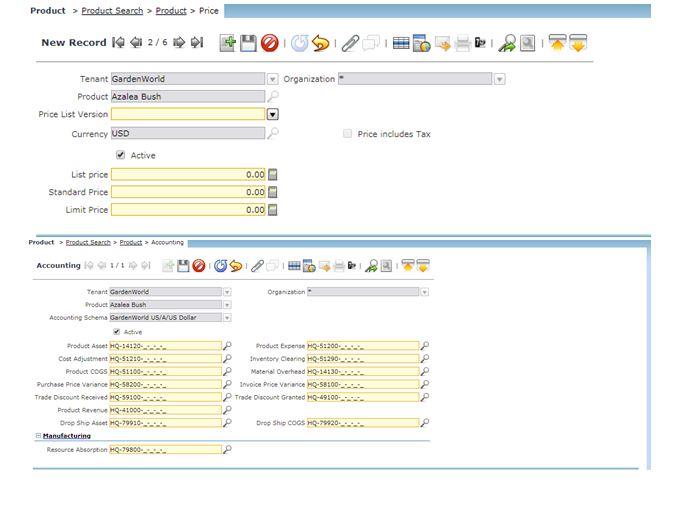Open lookup for Product Revenue account
This screenshot has height=521, width=700.
227,410
